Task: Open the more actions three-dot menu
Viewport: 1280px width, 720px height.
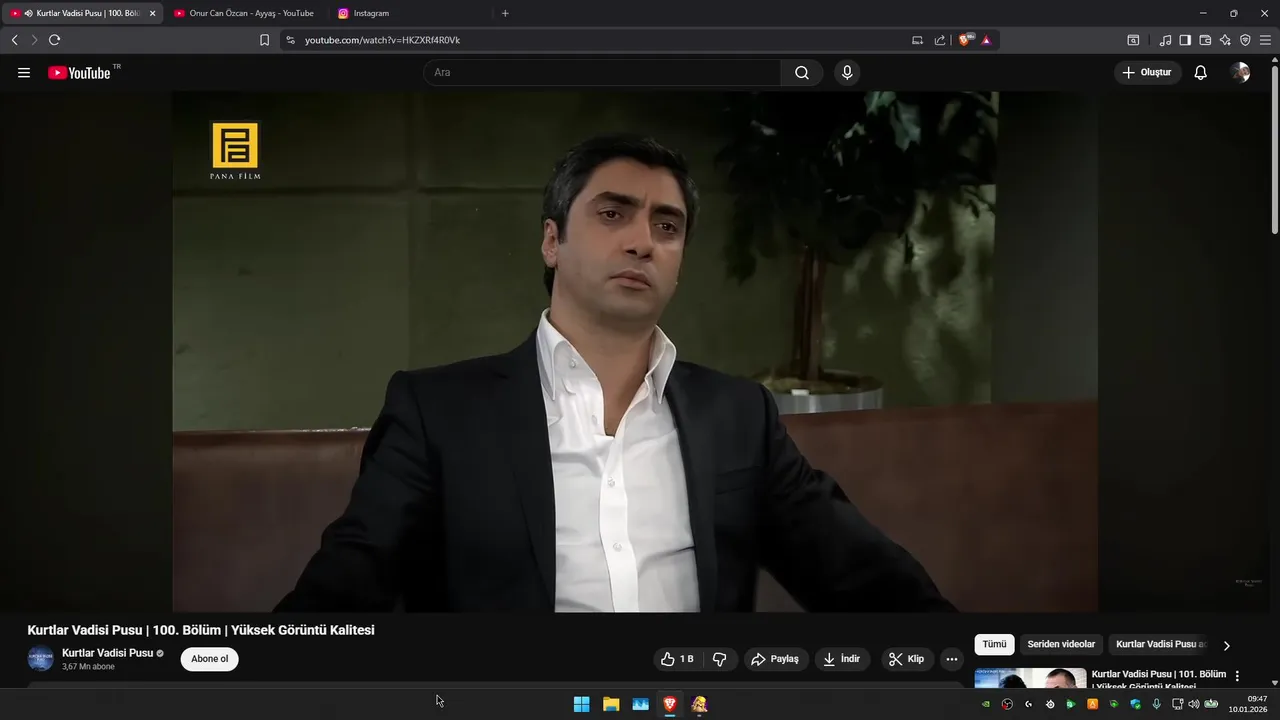Action: click(952, 659)
